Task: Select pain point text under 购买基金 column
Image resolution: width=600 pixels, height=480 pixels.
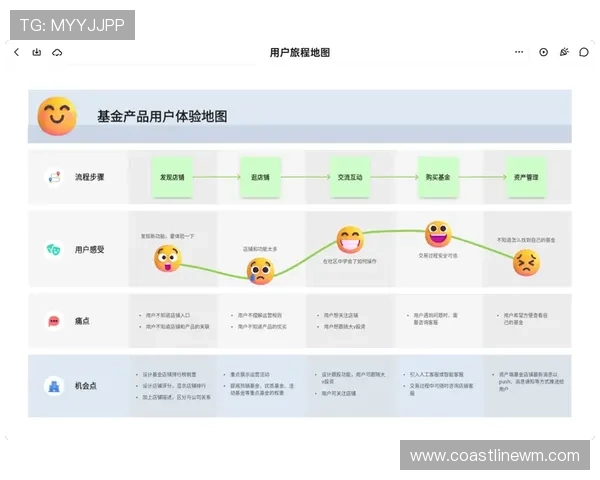Action: (x=435, y=319)
